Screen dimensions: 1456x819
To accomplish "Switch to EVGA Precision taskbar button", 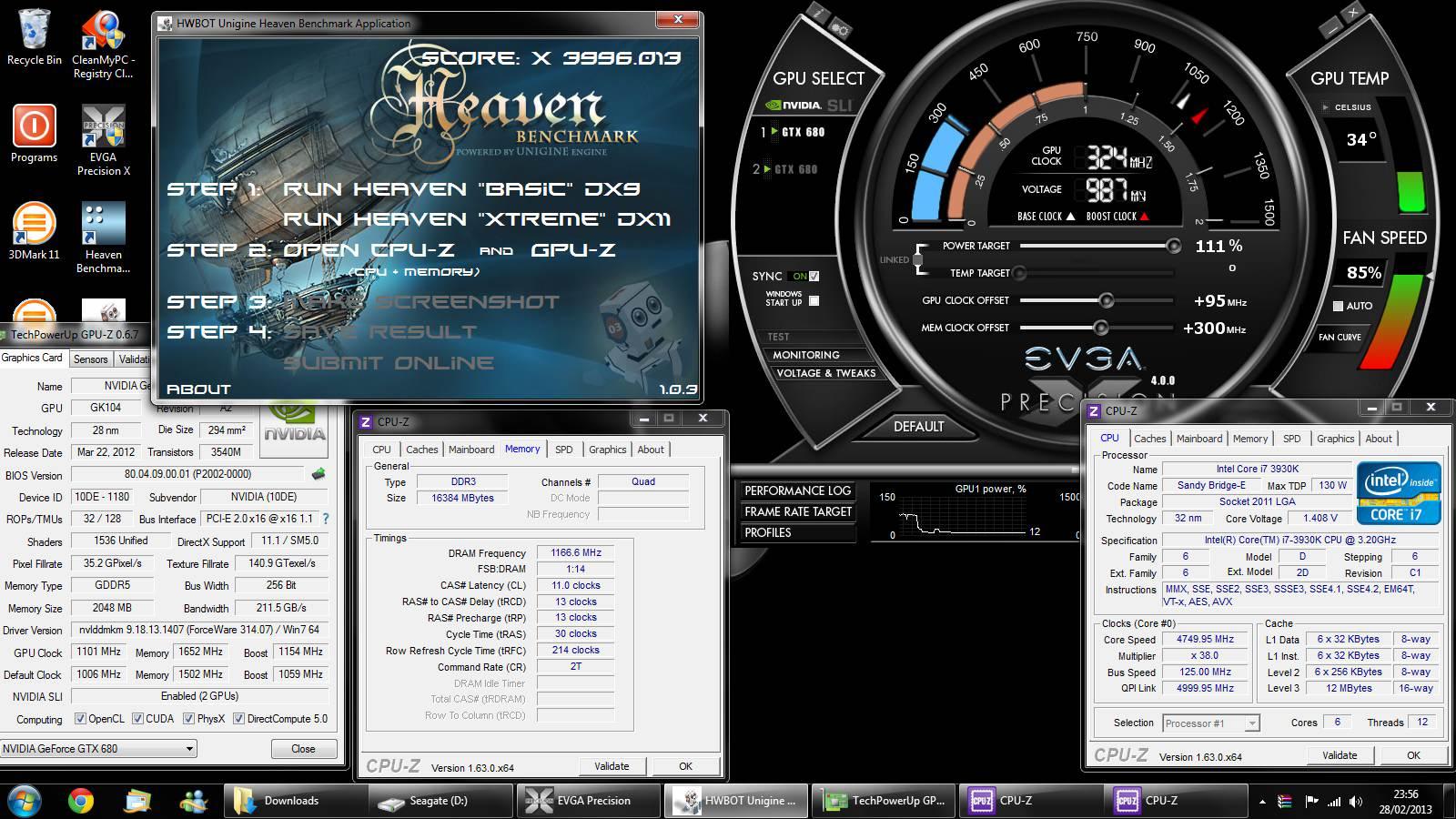I will point(587,801).
